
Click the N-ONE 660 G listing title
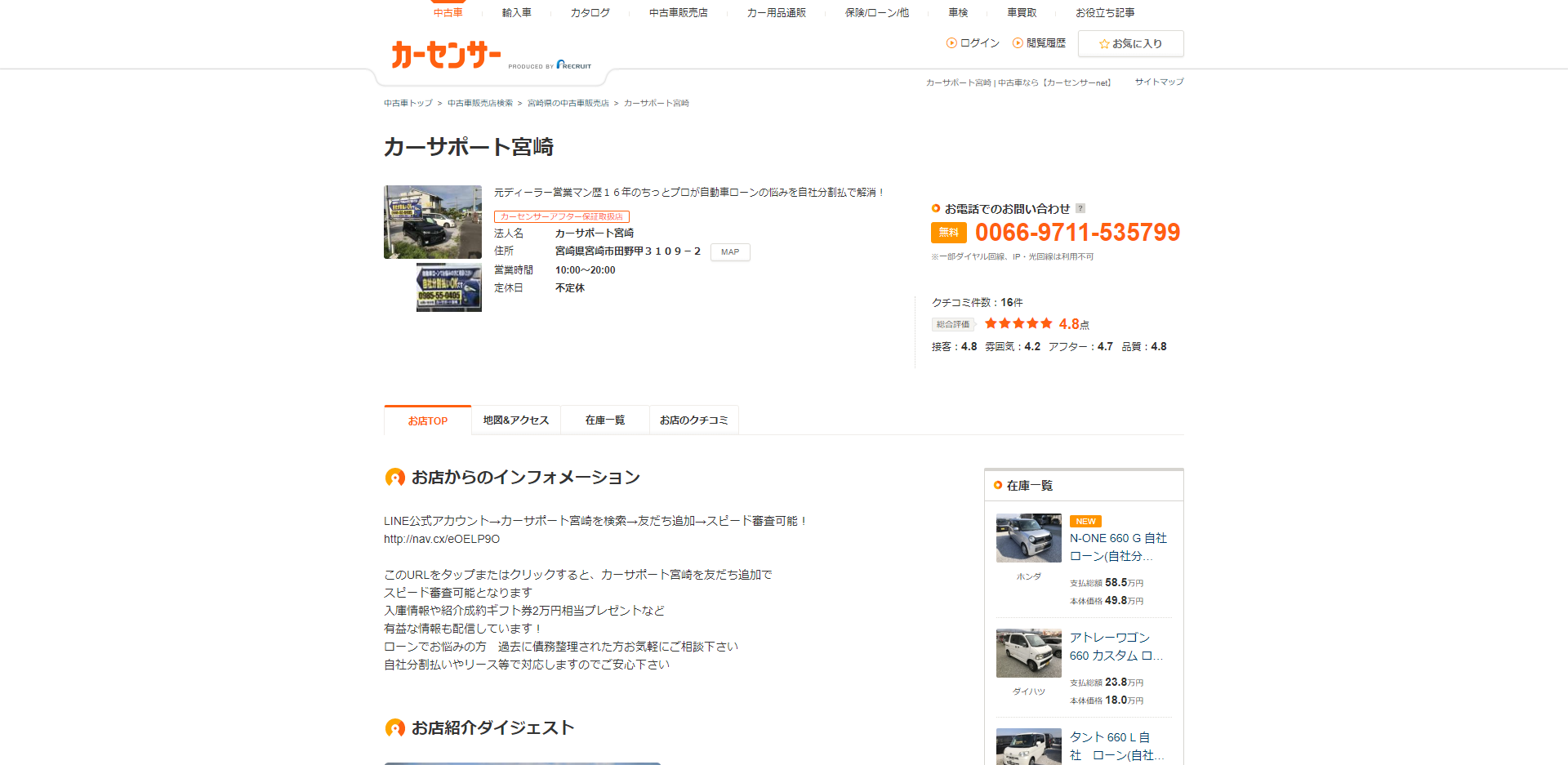(x=1118, y=547)
